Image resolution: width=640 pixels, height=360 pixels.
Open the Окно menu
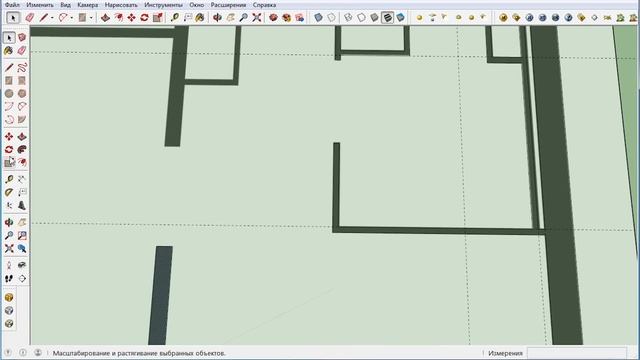197,5
